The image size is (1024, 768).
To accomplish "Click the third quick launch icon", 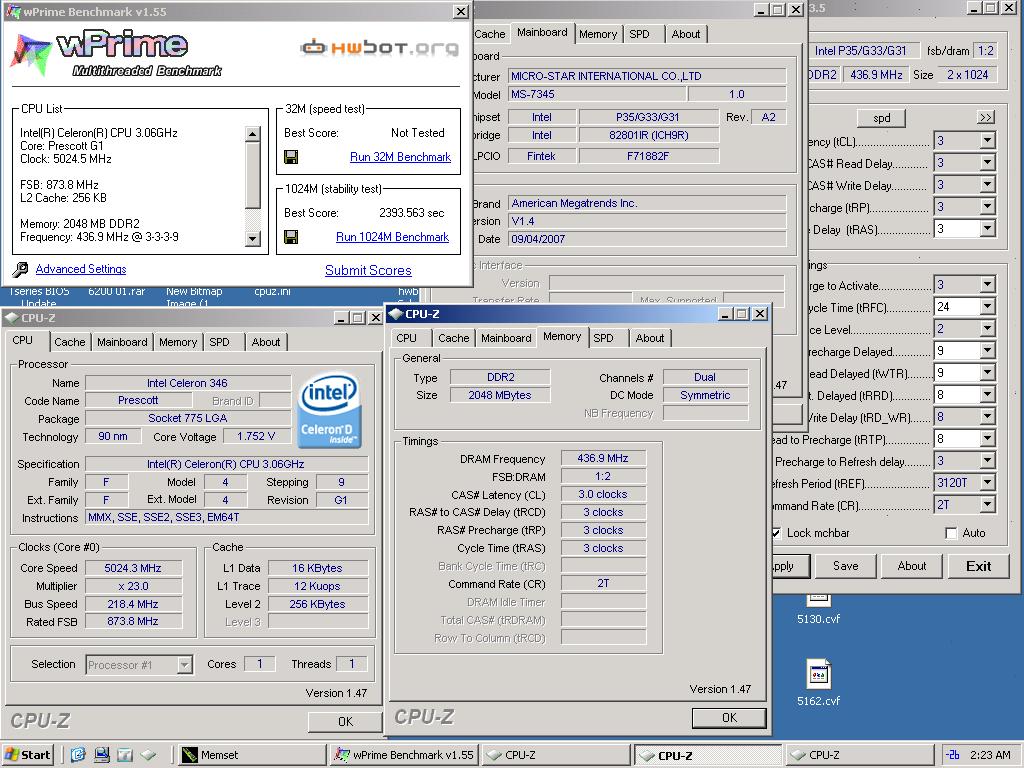I will (x=125, y=755).
